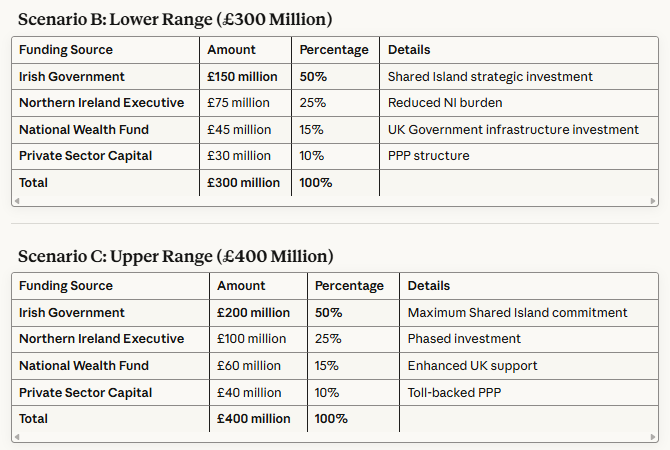Click the £300 million total cell
Viewport: 670px width, 450px height.
point(243,182)
